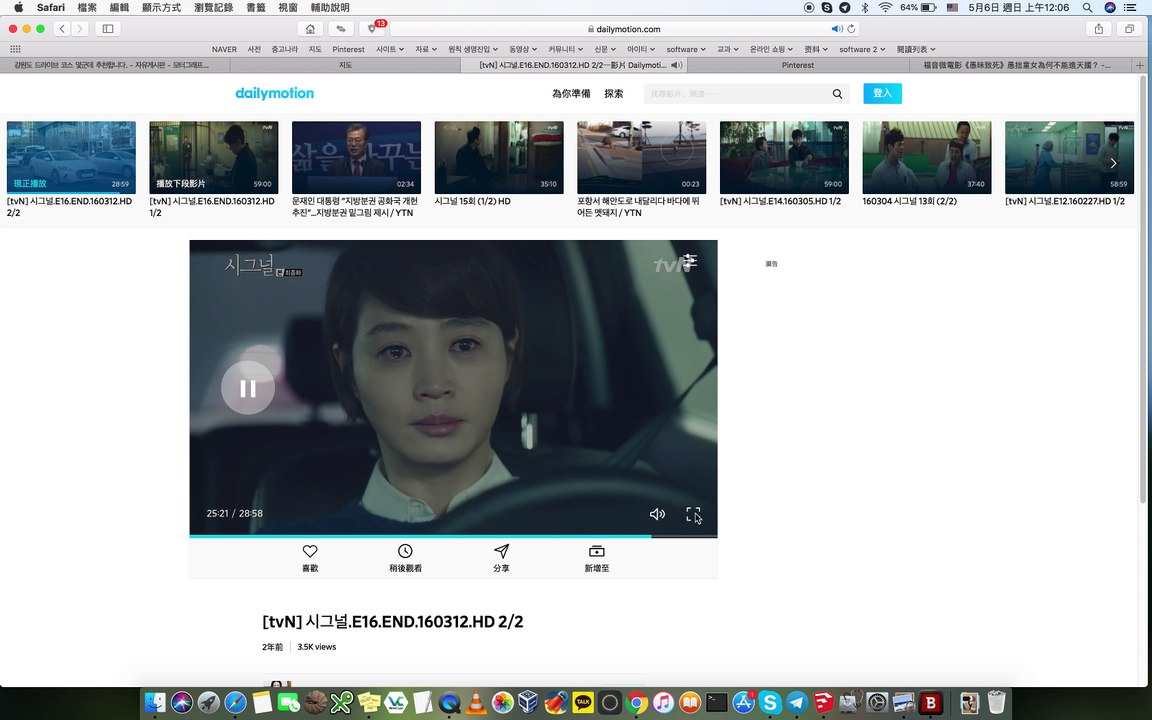This screenshot has width=1152, height=720.
Task: Open thumbnail for 시그널.E16.END 1/2 next video
Action: coord(214,157)
